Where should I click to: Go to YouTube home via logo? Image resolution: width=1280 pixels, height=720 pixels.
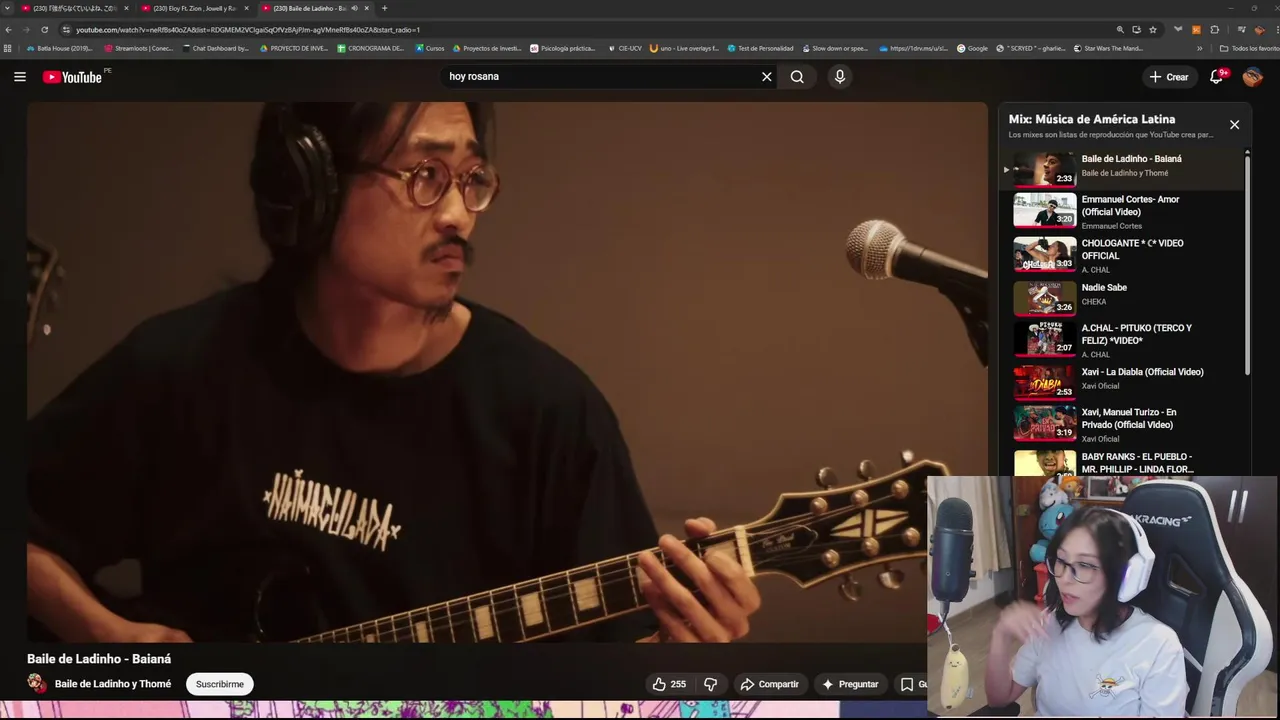(72, 77)
